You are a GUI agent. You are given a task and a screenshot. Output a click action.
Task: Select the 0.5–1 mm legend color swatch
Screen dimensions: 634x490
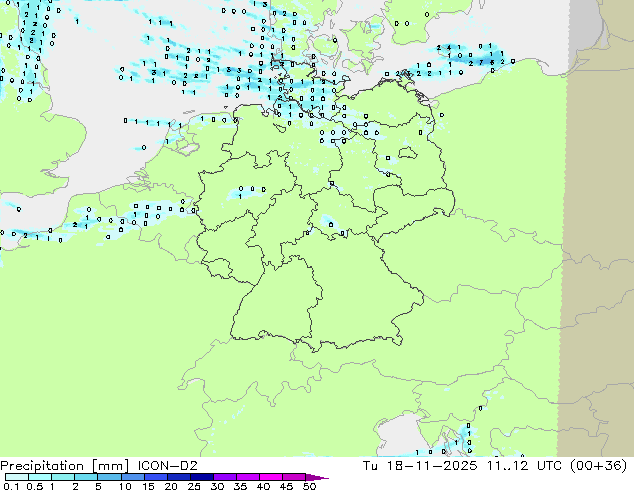pos(40,477)
